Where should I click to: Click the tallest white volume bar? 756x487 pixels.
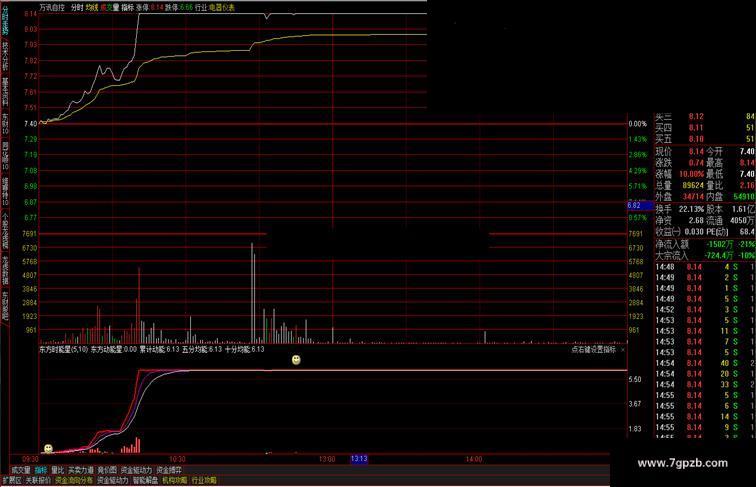(x=252, y=293)
